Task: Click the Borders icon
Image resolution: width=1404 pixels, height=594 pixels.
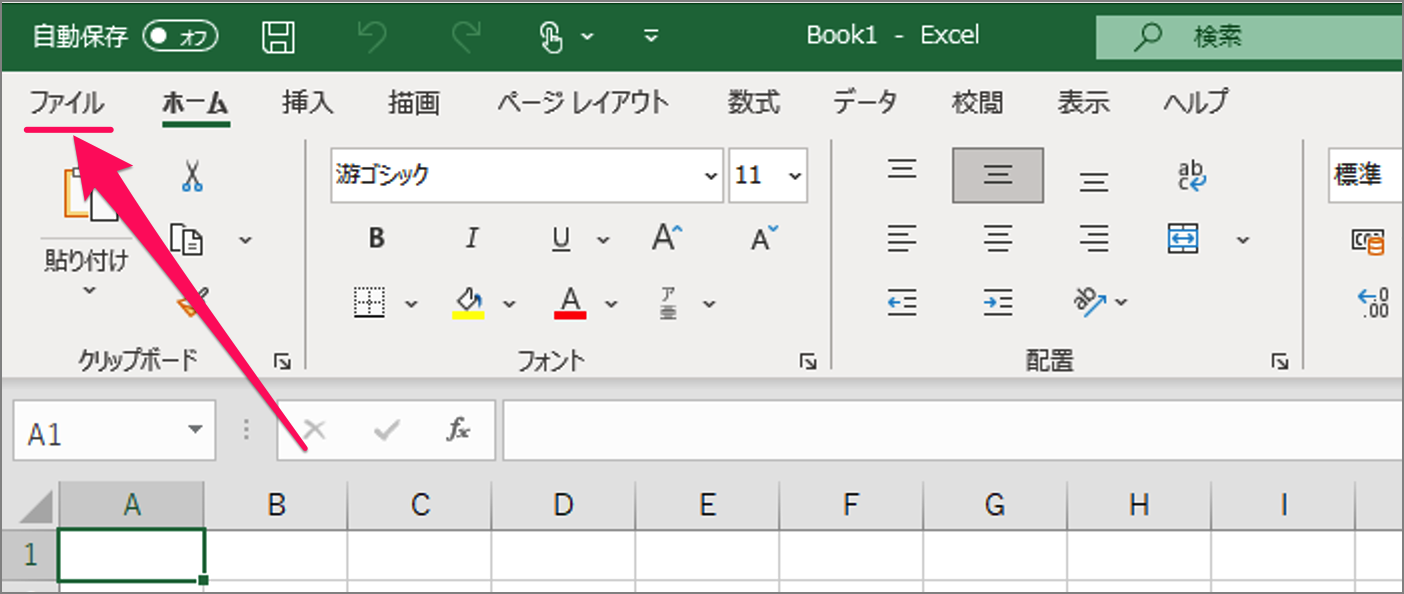Action: click(x=371, y=302)
